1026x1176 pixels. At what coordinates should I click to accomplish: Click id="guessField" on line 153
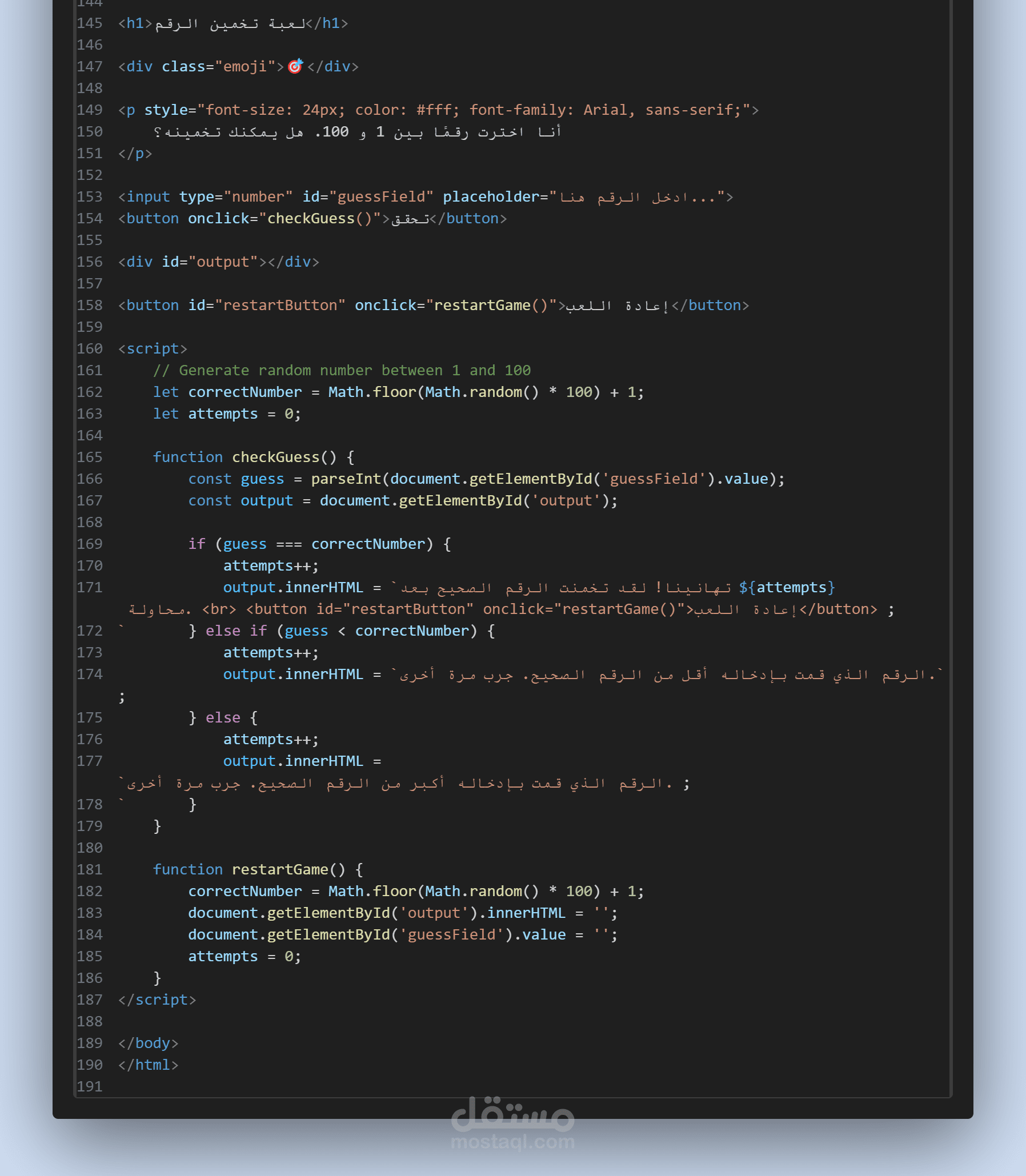pyautogui.click(x=368, y=197)
